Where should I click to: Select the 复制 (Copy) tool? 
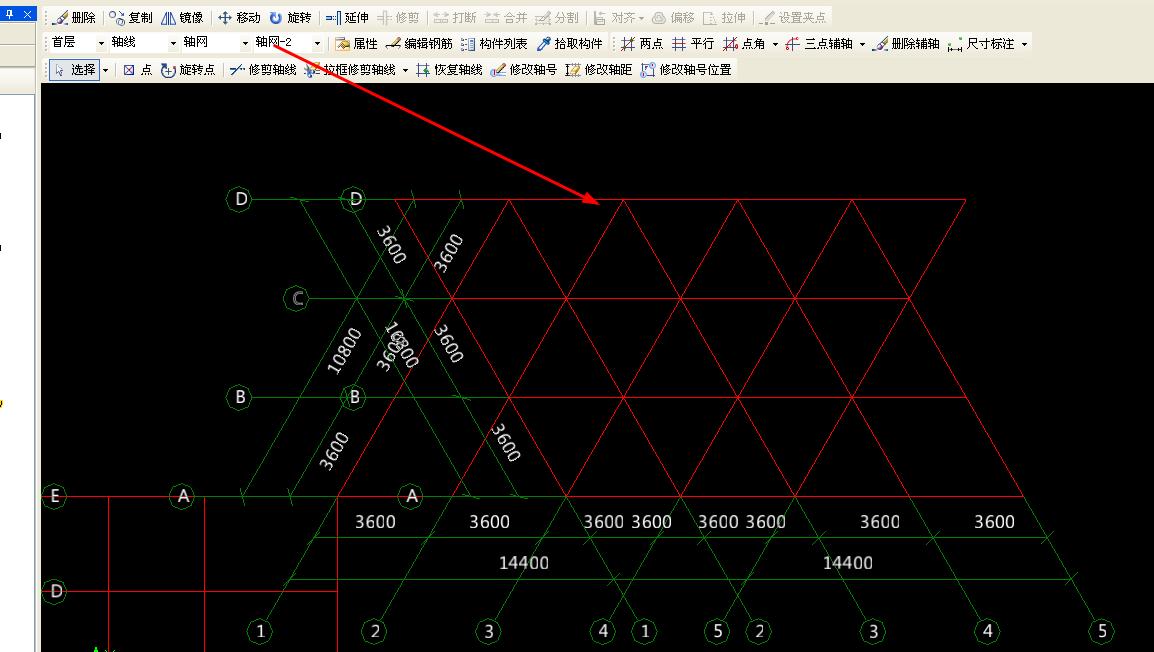click(x=131, y=17)
